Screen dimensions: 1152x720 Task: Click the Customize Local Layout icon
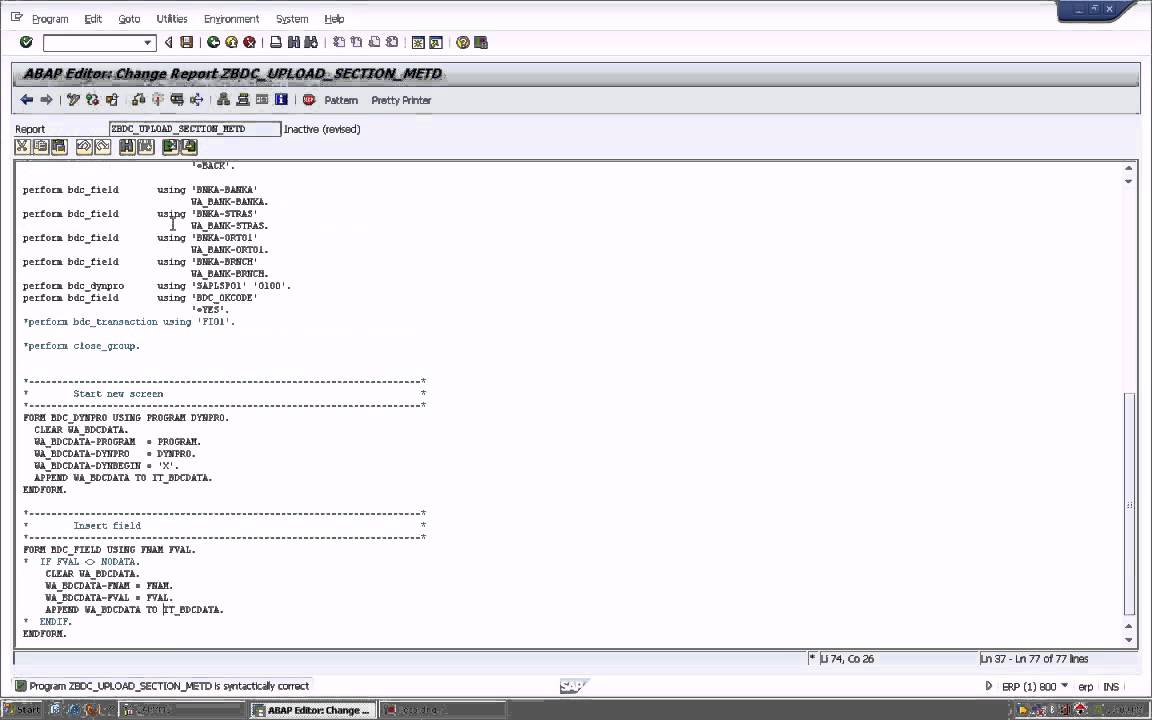tap(481, 43)
